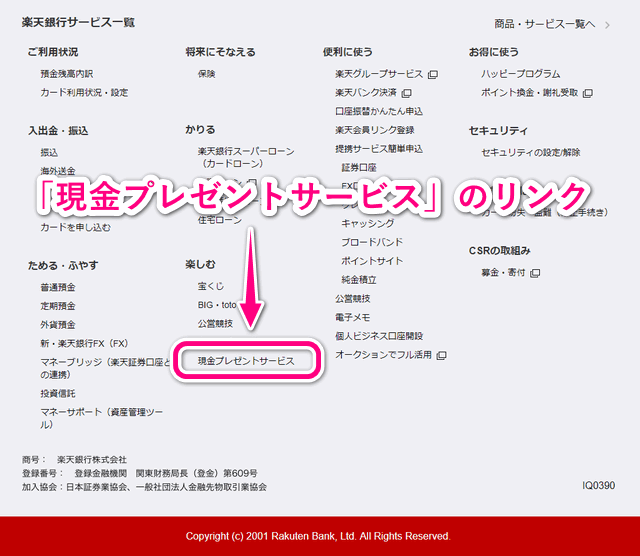Open 定期預金 link
Image resolution: width=640 pixels, height=556 pixels.
(58, 306)
